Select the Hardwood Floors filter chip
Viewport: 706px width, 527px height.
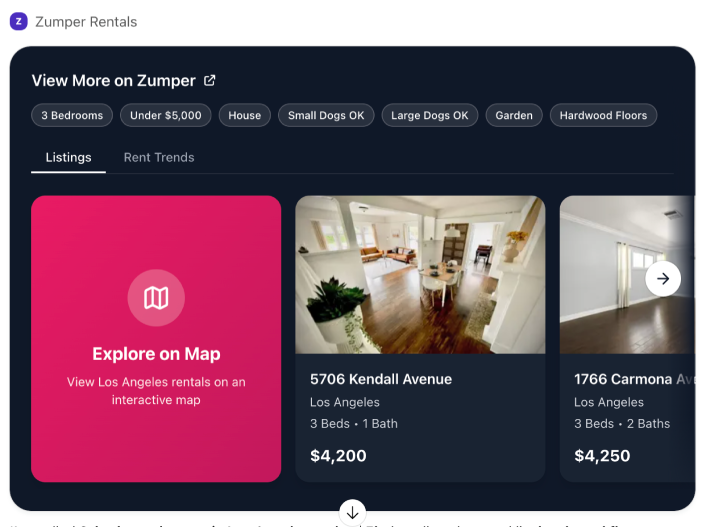[603, 116]
